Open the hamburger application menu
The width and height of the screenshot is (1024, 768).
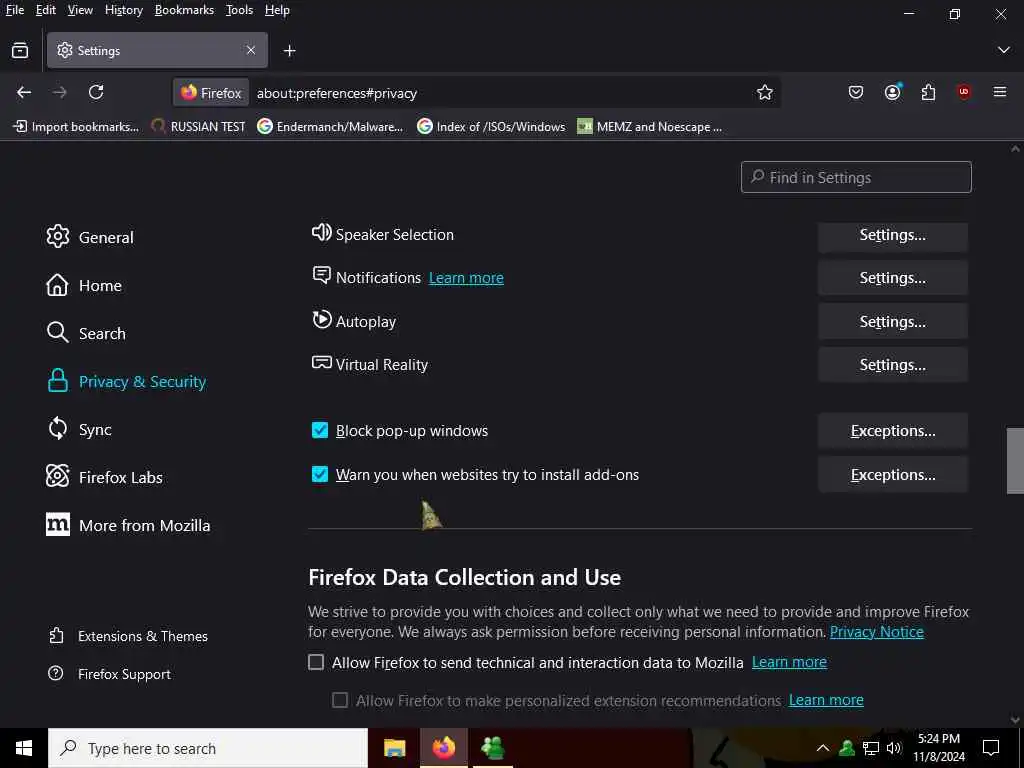[1000, 92]
